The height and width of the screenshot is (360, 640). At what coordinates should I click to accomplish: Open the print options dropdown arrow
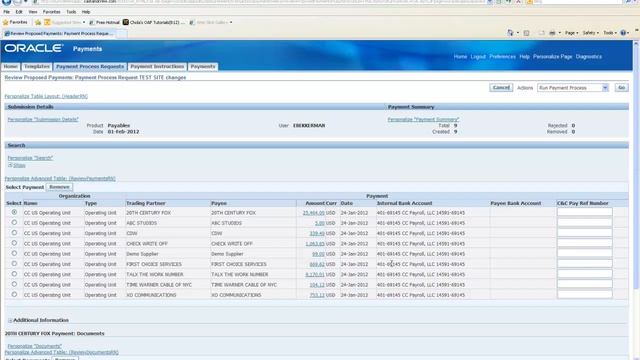point(560,33)
